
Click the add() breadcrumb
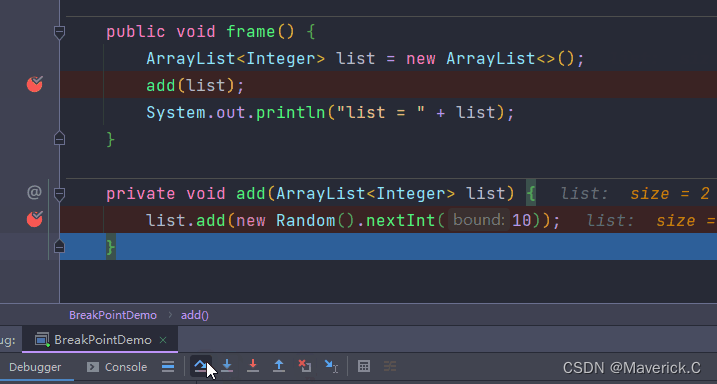pos(195,315)
